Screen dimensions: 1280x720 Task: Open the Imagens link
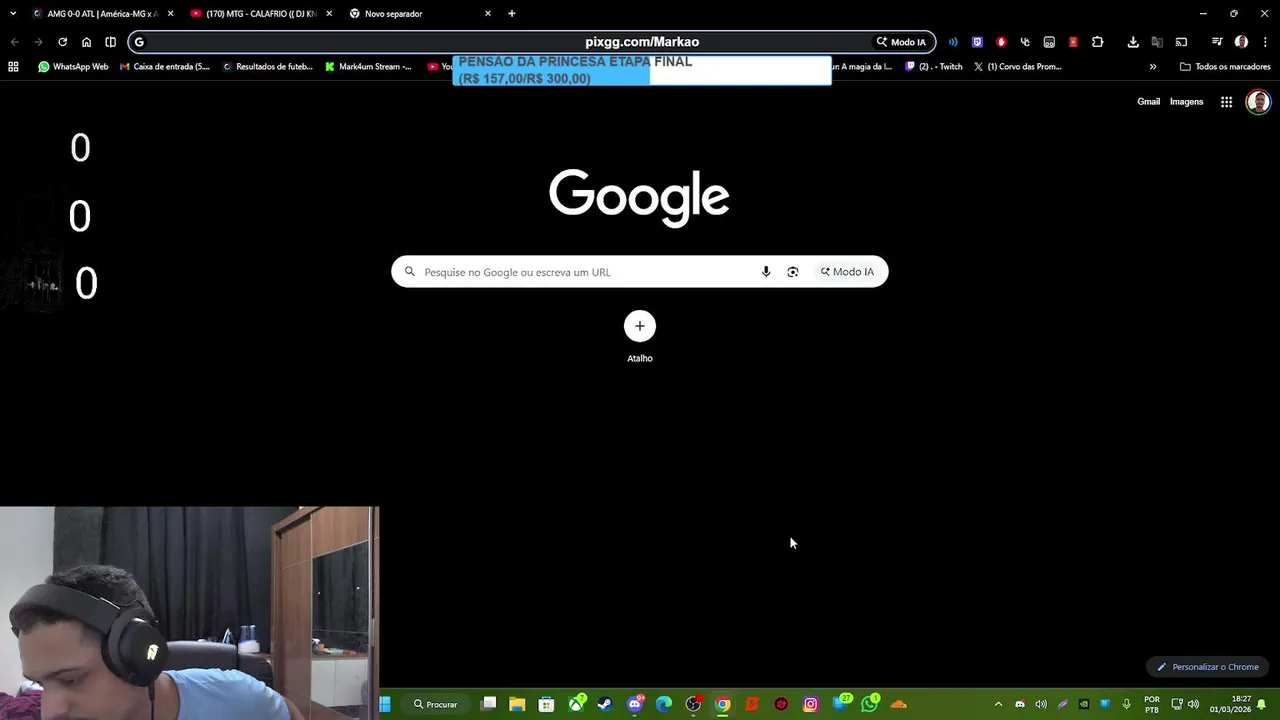point(1186,102)
